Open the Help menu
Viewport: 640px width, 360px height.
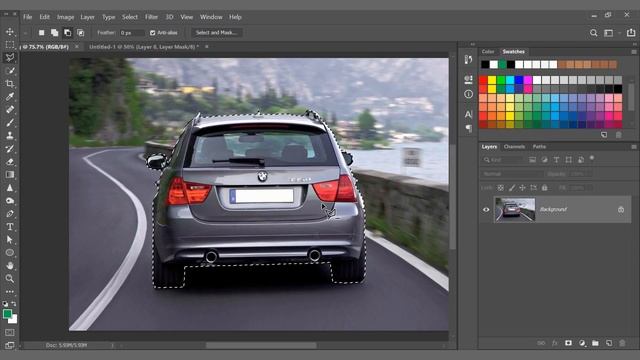235,17
